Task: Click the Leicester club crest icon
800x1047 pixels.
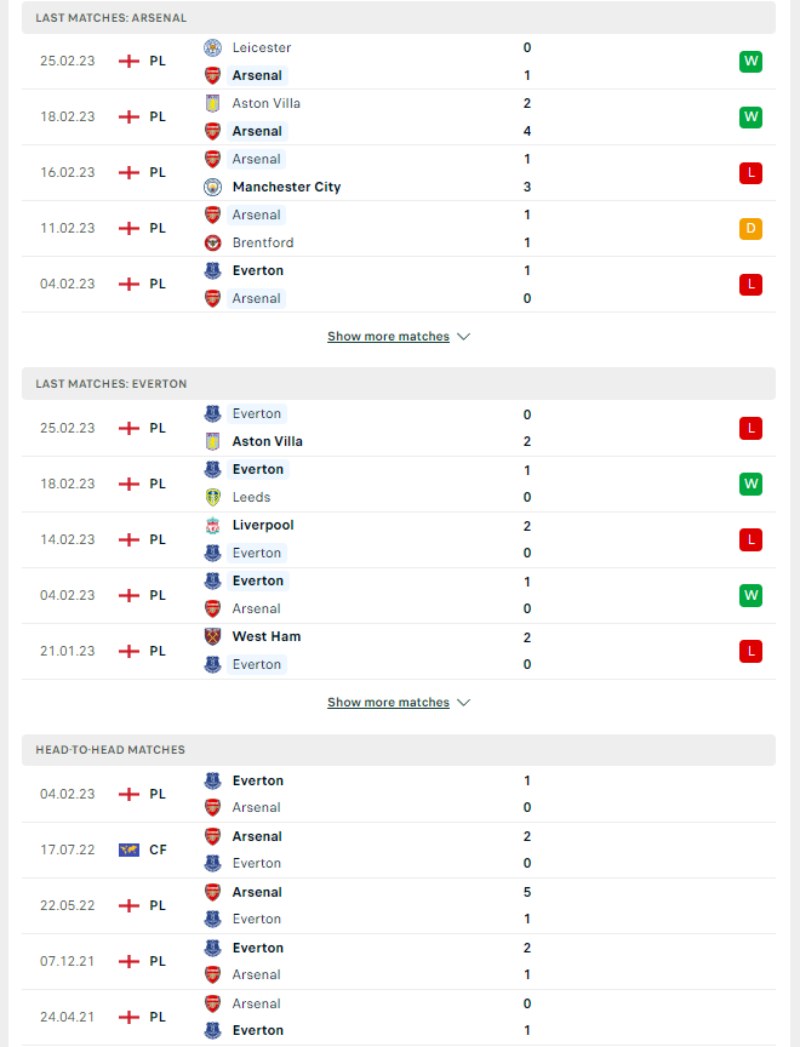Action: (x=212, y=47)
